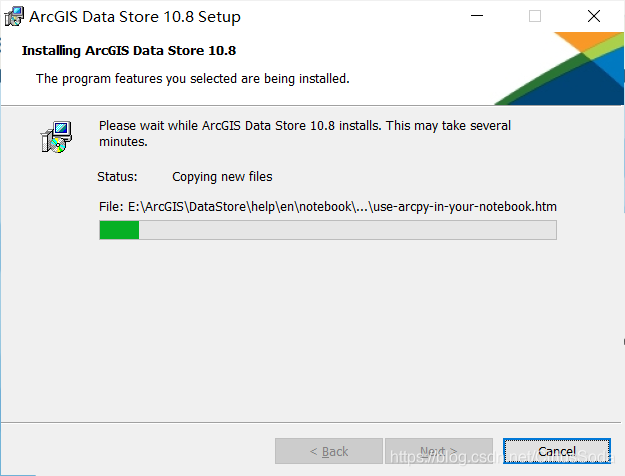
Task: Click the 'Installing ArcGIS Data Store 10.8' heading
Action: tap(129, 51)
